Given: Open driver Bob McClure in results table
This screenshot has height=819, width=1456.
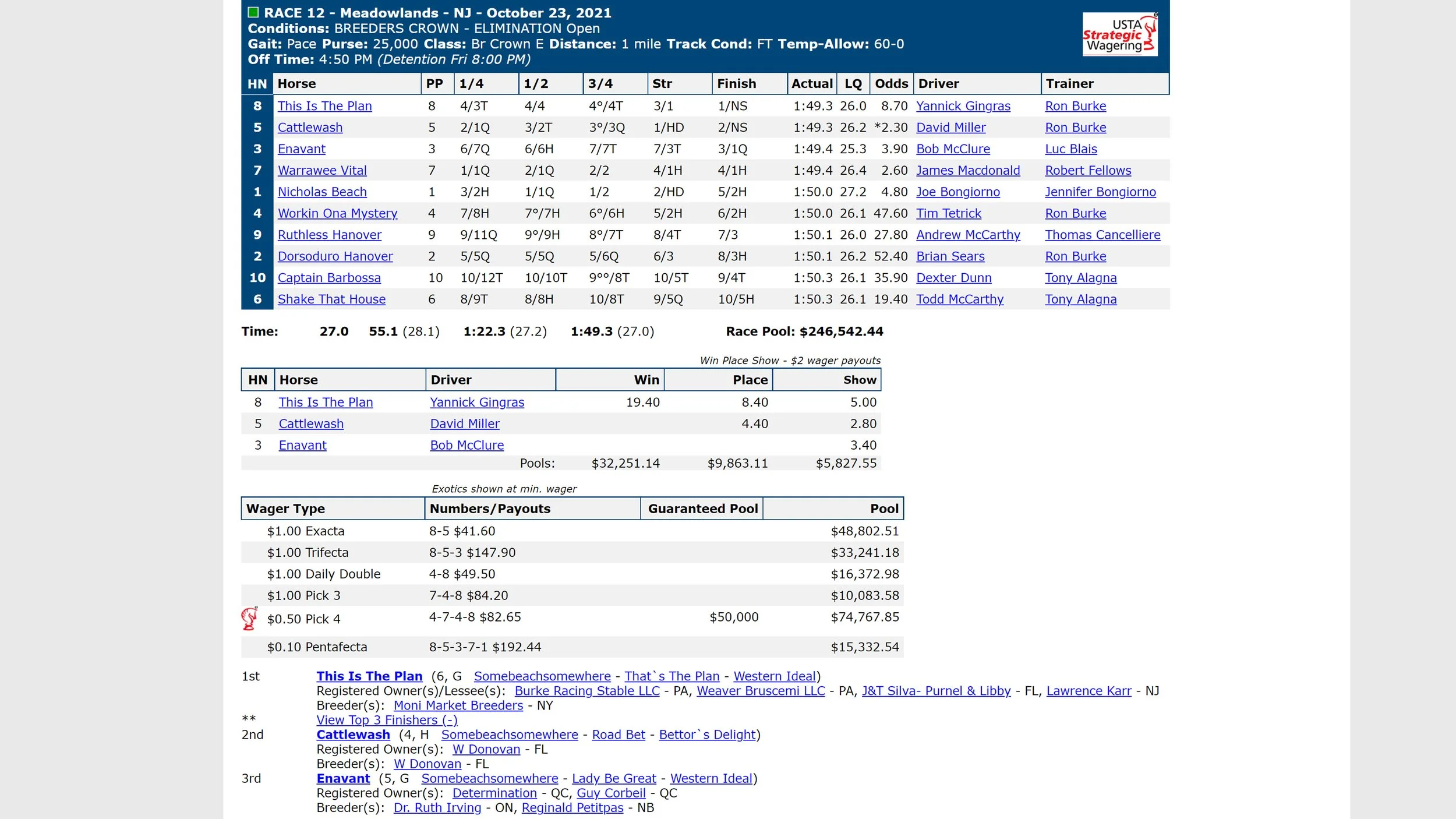Looking at the screenshot, I should click(953, 149).
